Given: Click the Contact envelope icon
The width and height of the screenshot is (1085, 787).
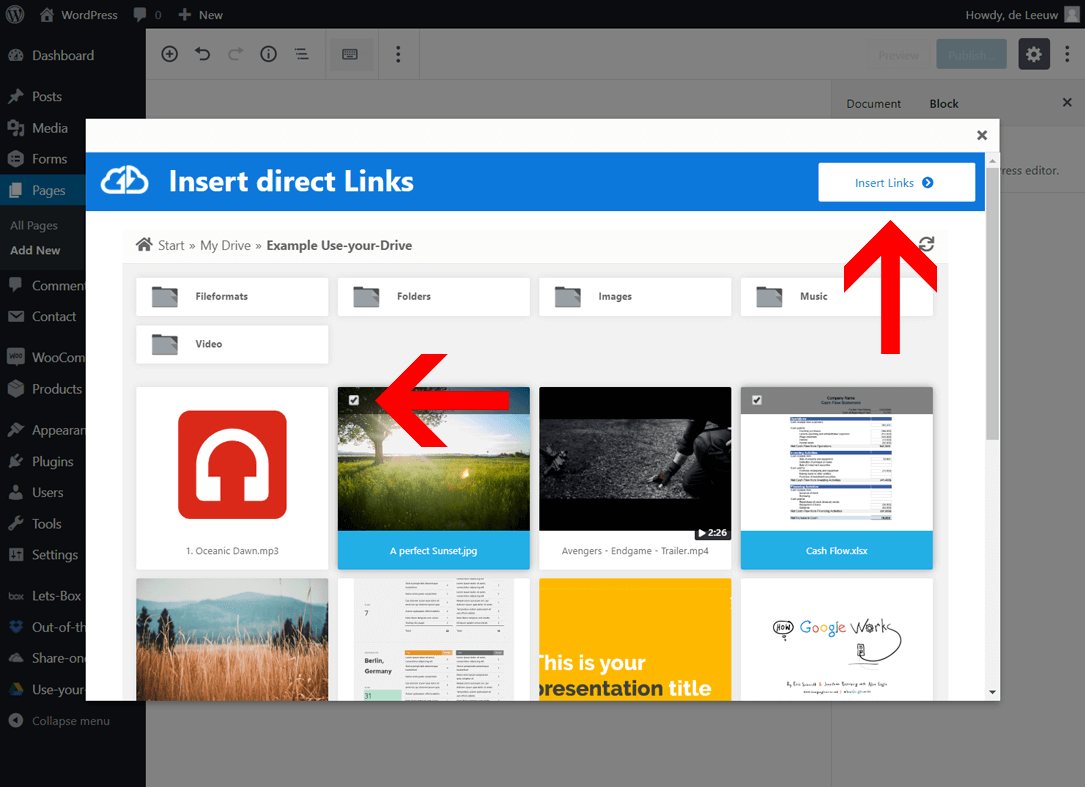Looking at the screenshot, I should [x=15, y=316].
